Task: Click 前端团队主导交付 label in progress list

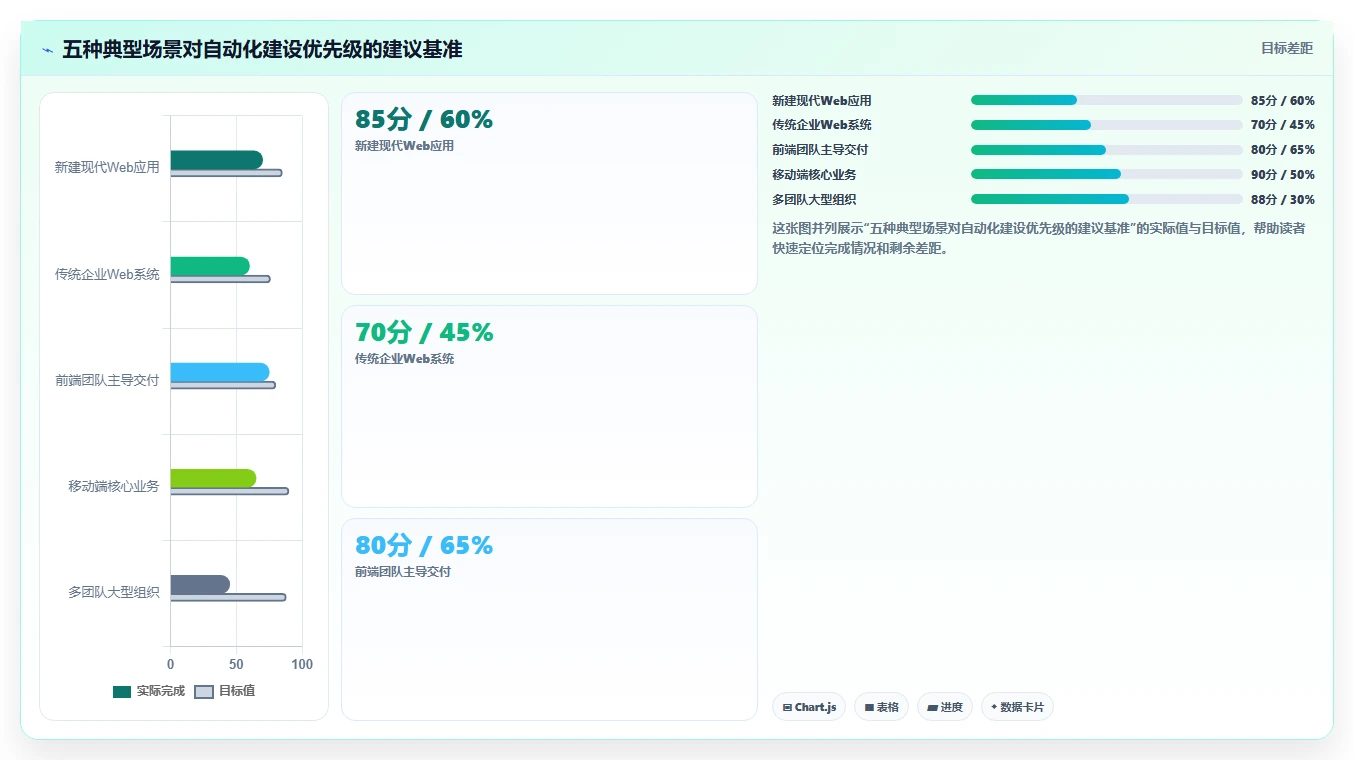Action: pyautogui.click(x=820, y=150)
